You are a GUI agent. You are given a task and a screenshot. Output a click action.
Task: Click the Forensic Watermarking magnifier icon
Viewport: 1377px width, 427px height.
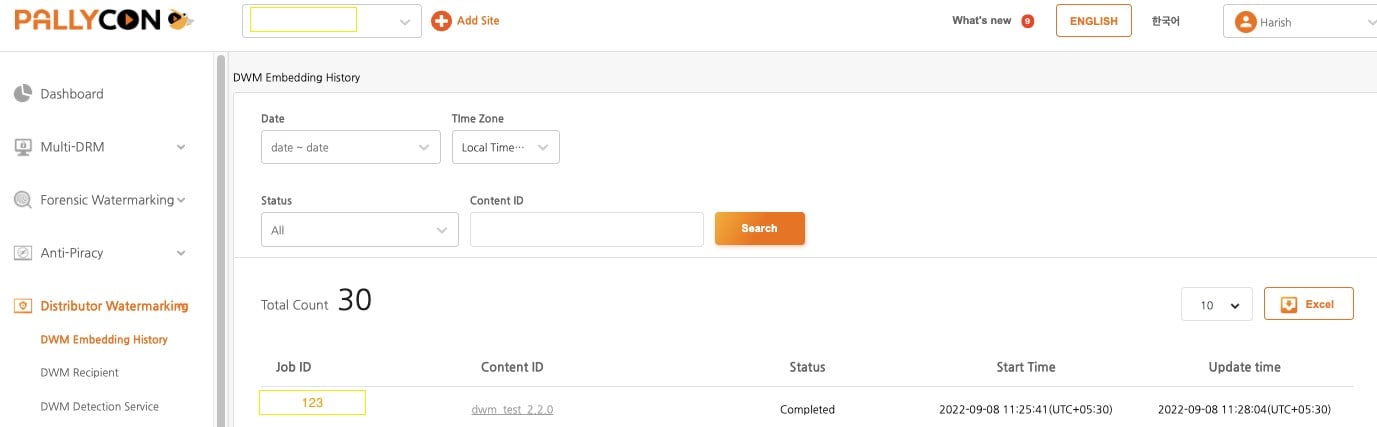[23, 200]
